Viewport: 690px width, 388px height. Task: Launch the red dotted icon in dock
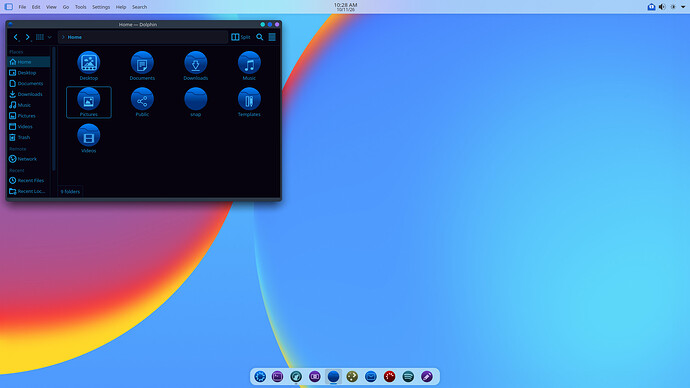click(389, 377)
